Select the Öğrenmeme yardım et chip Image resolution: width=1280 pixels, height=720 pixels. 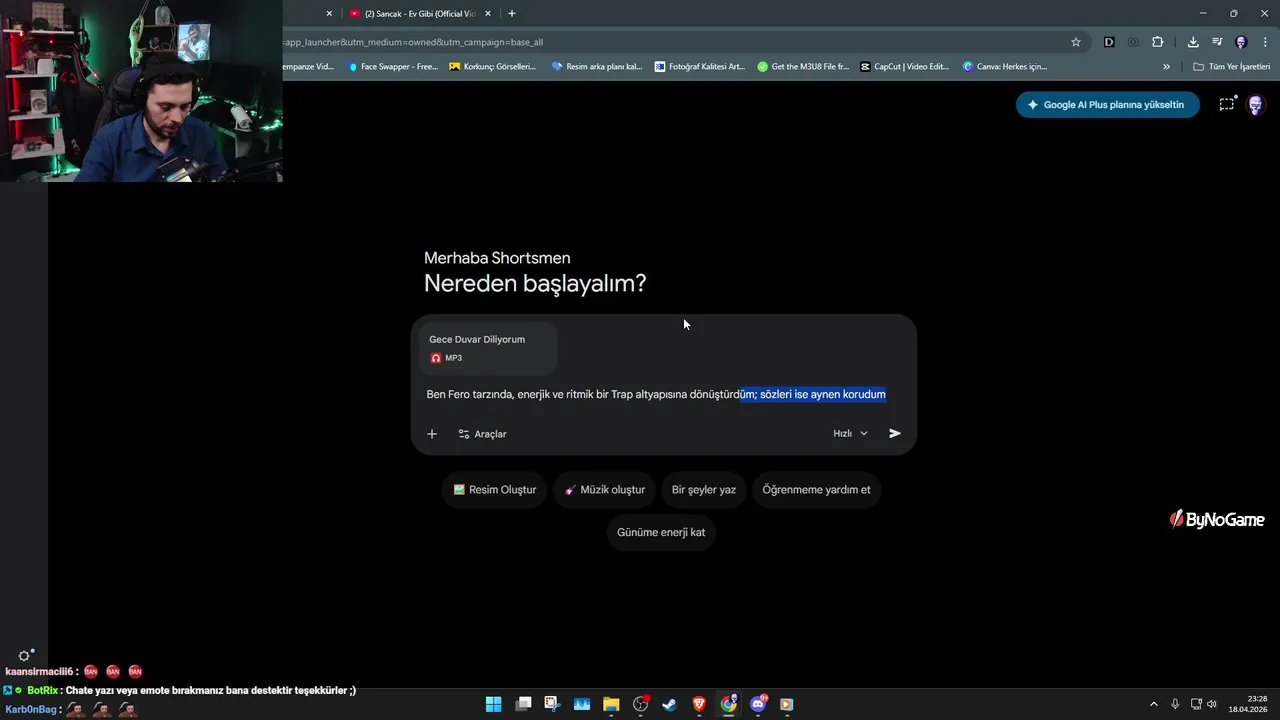coord(816,490)
